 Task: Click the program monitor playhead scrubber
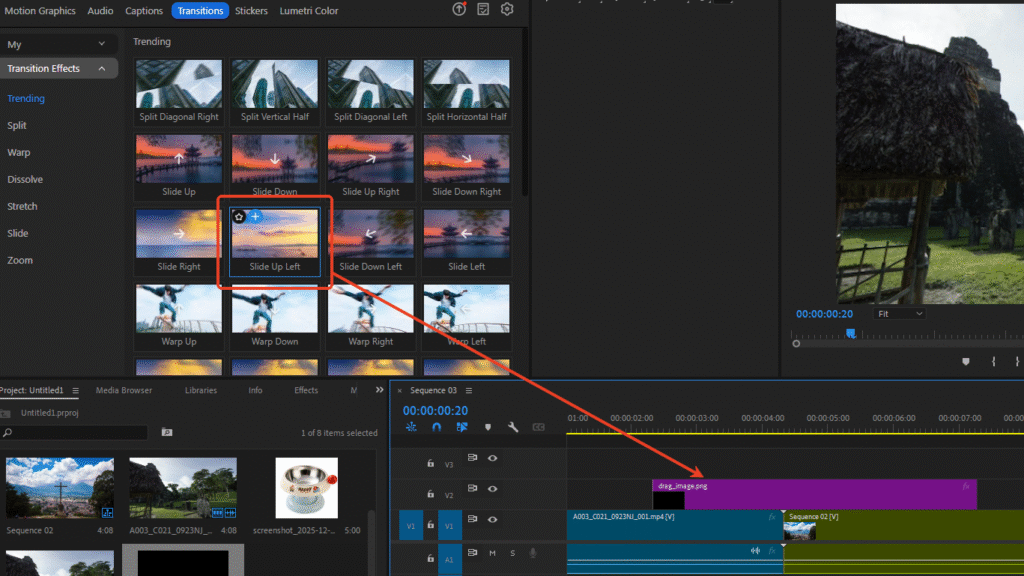851,334
